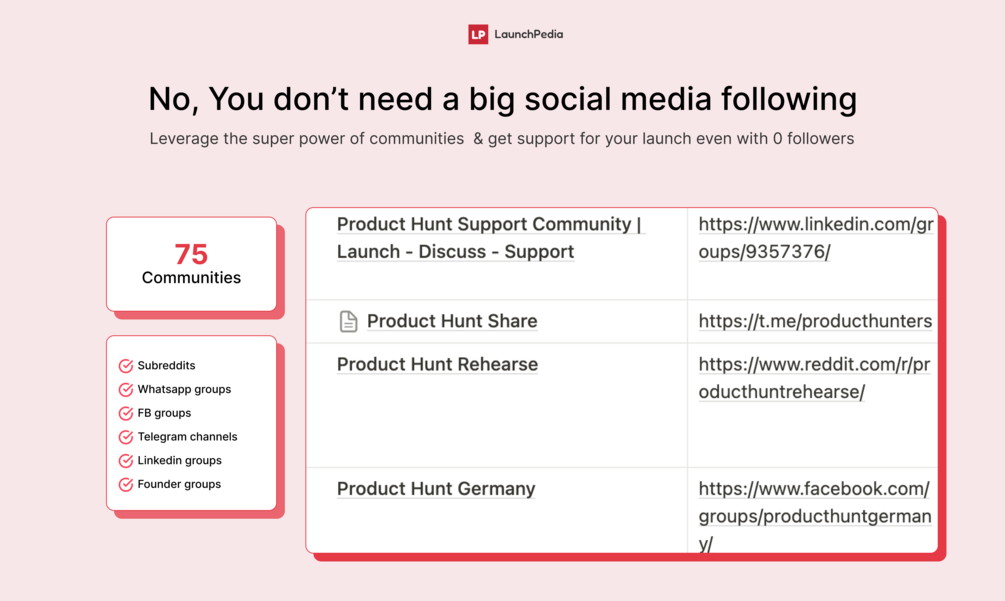Image resolution: width=1005 pixels, height=601 pixels.
Task: Visit the reddit producthuntrehearse URL
Action: coord(814,378)
